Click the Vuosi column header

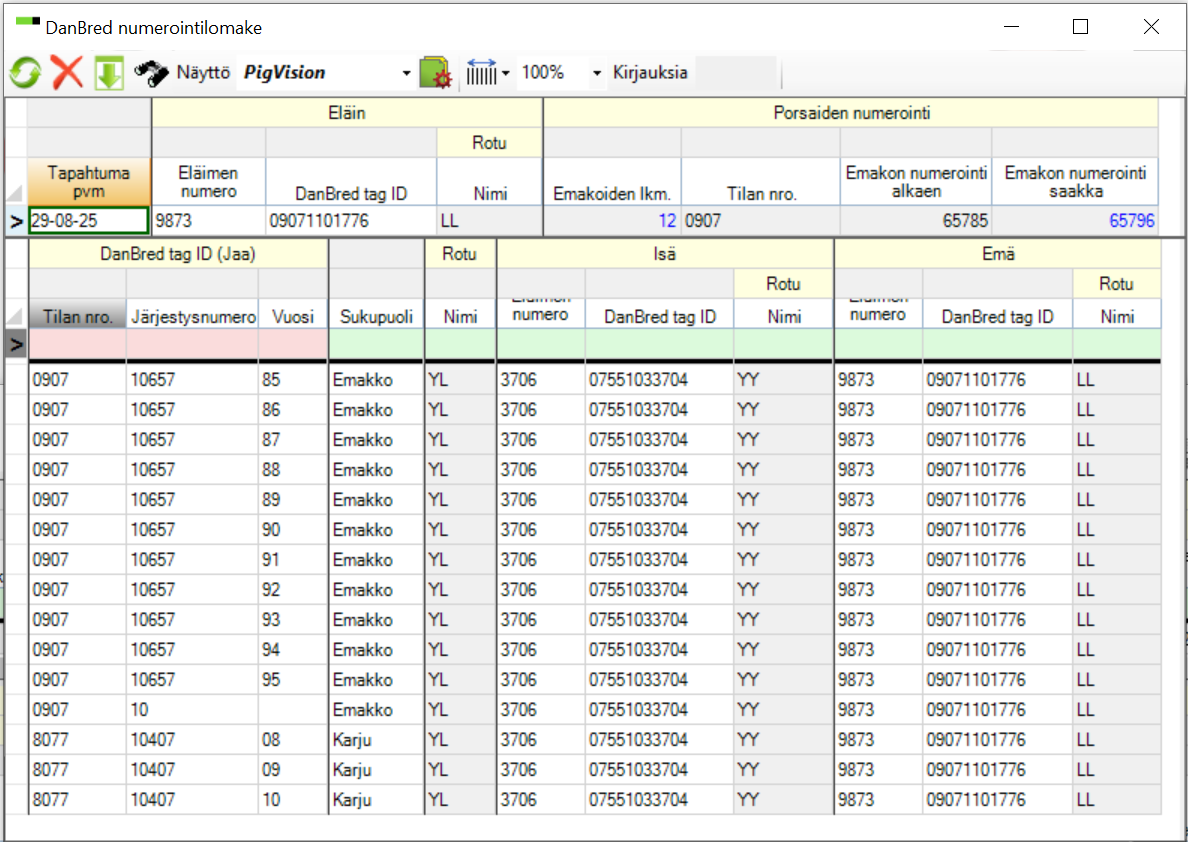[293, 314]
